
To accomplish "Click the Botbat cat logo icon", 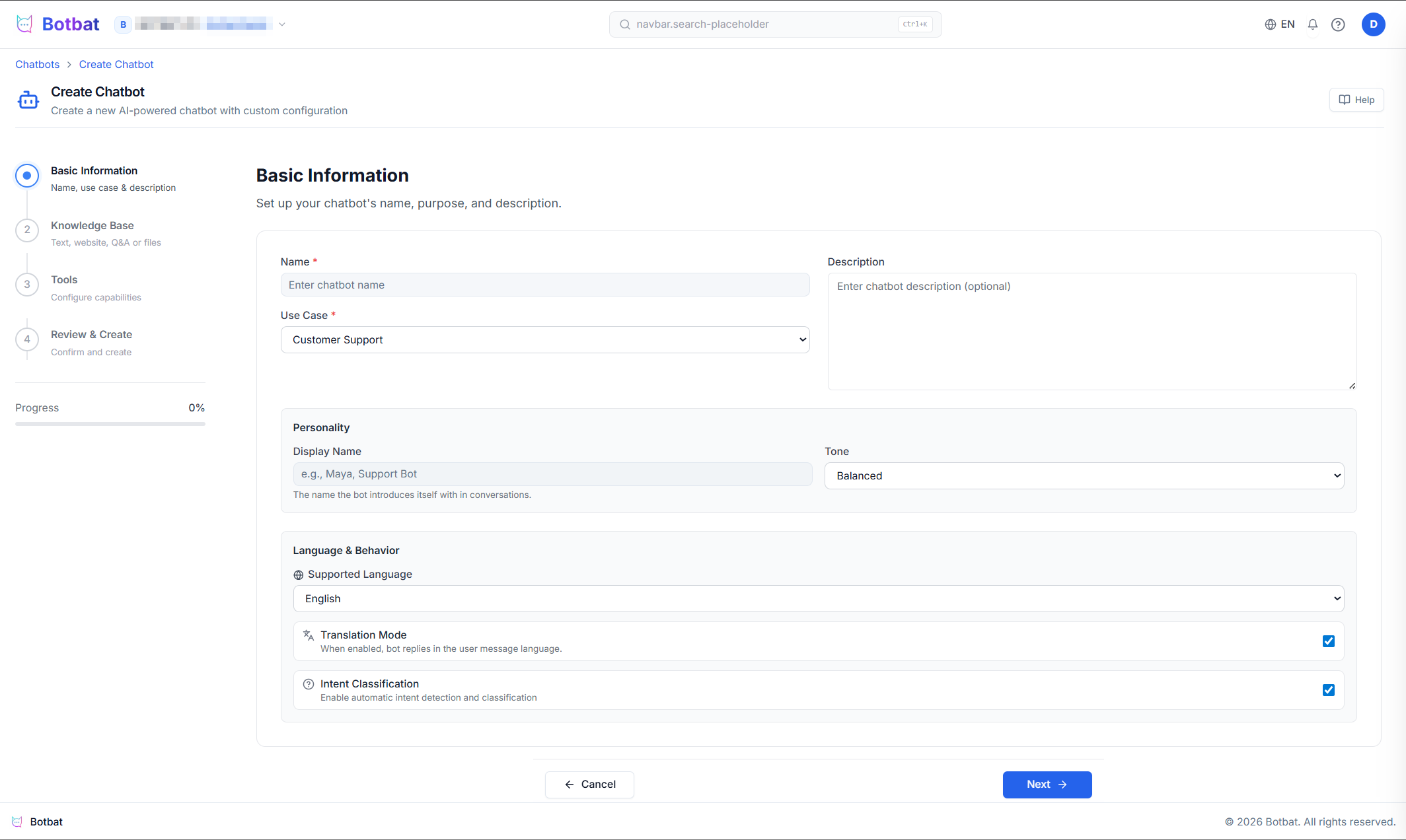I will (x=24, y=24).
